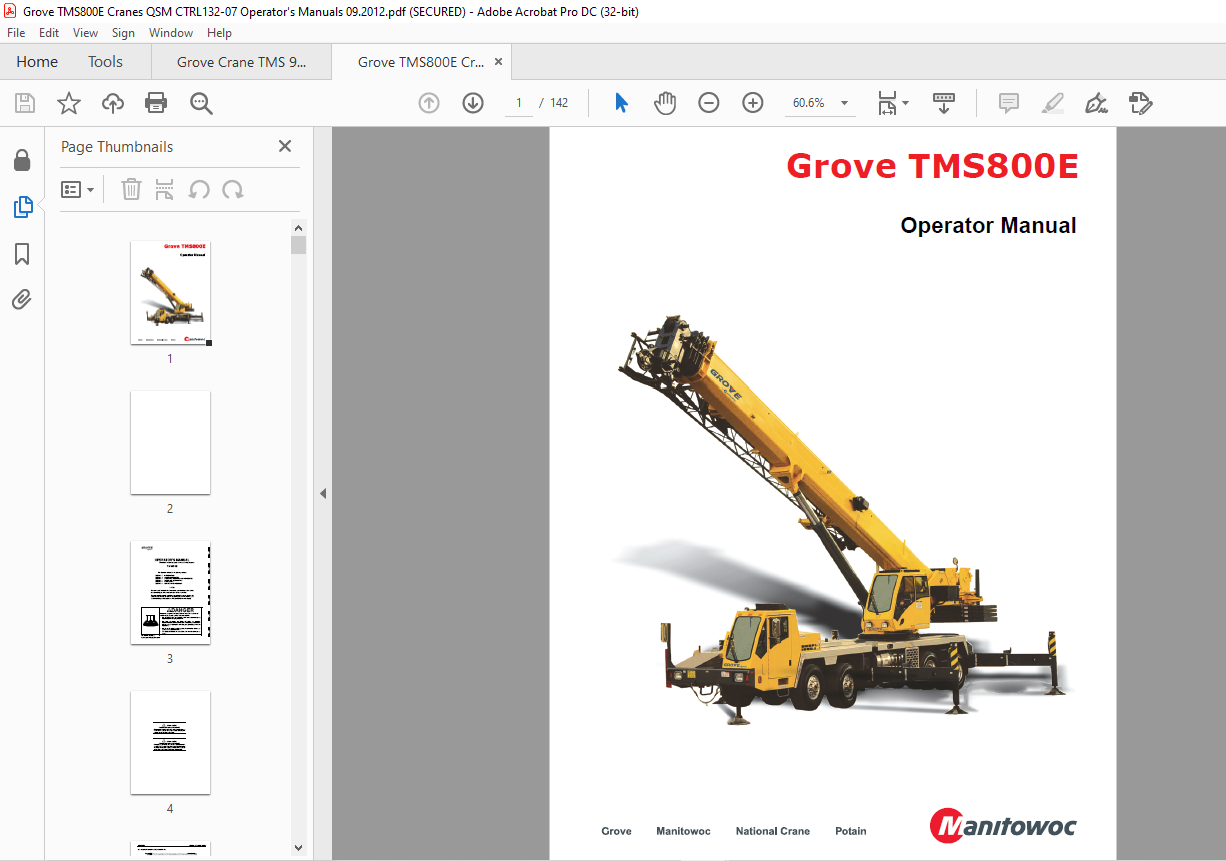
Task: Bookmark file with the star icon
Action: [x=69, y=103]
